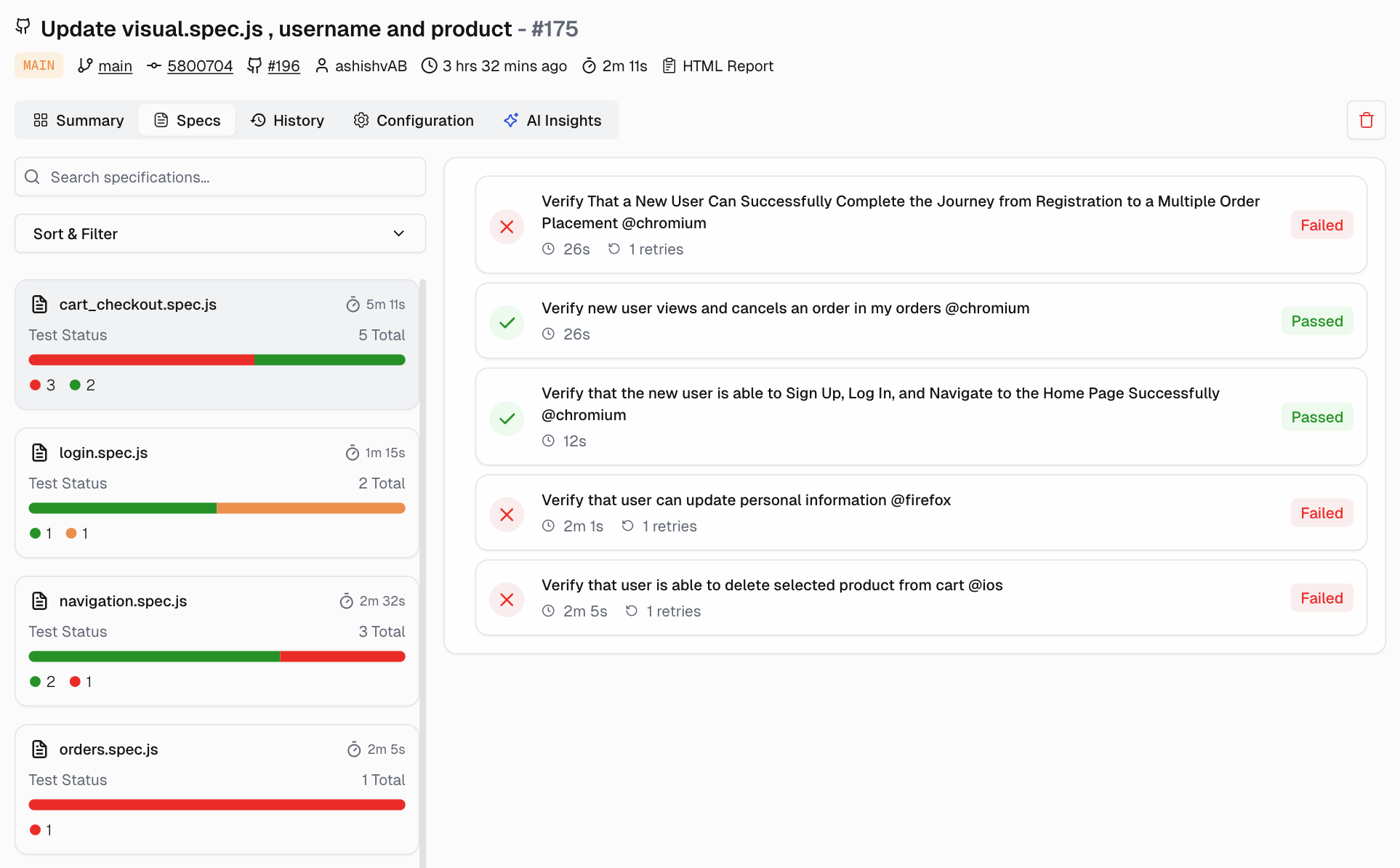Click the Search specifications input field
Screen dimensions: 1400x868
coord(233,177)
